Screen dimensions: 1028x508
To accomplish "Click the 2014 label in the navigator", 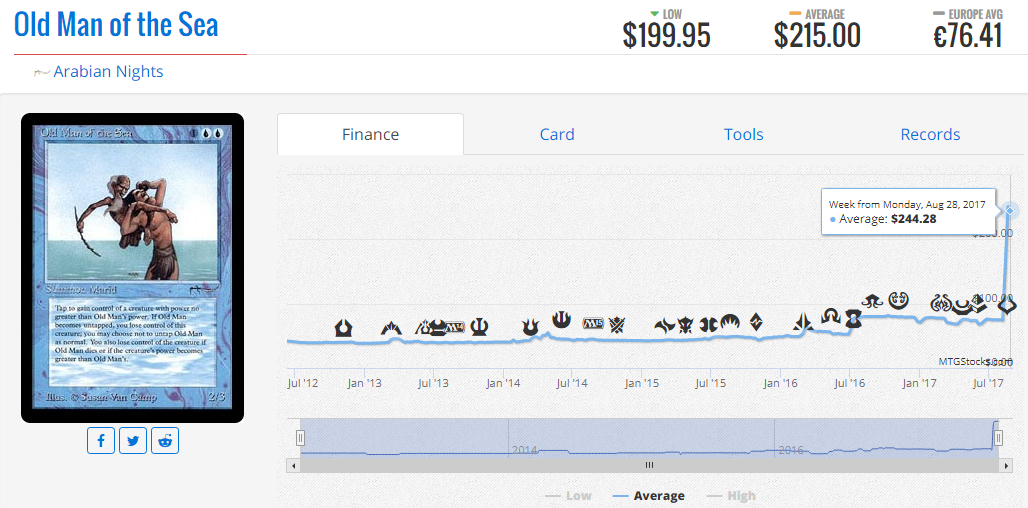I will pos(524,450).
